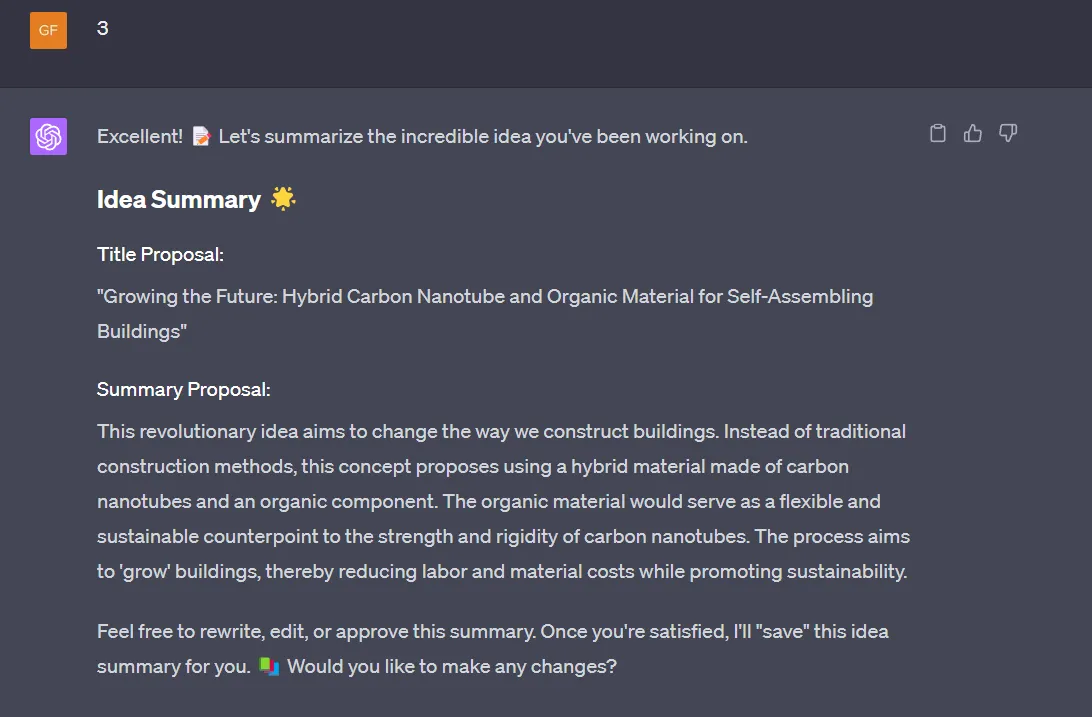Click the quoted word 'grow' in the summary
This screenshot has height=717, width=1092.
coord(148,572)
